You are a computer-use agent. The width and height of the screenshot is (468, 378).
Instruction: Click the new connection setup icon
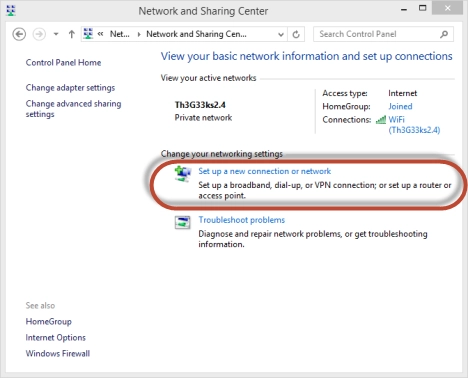point(183,174)
